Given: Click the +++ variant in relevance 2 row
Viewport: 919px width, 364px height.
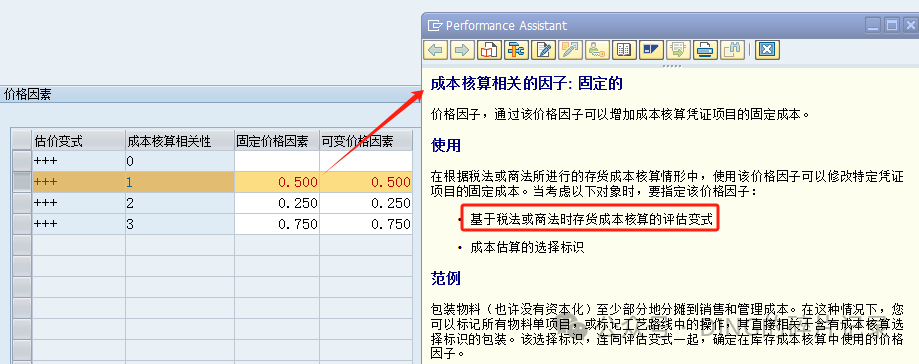Looking at the screenshot, I should tap(79, 203).
